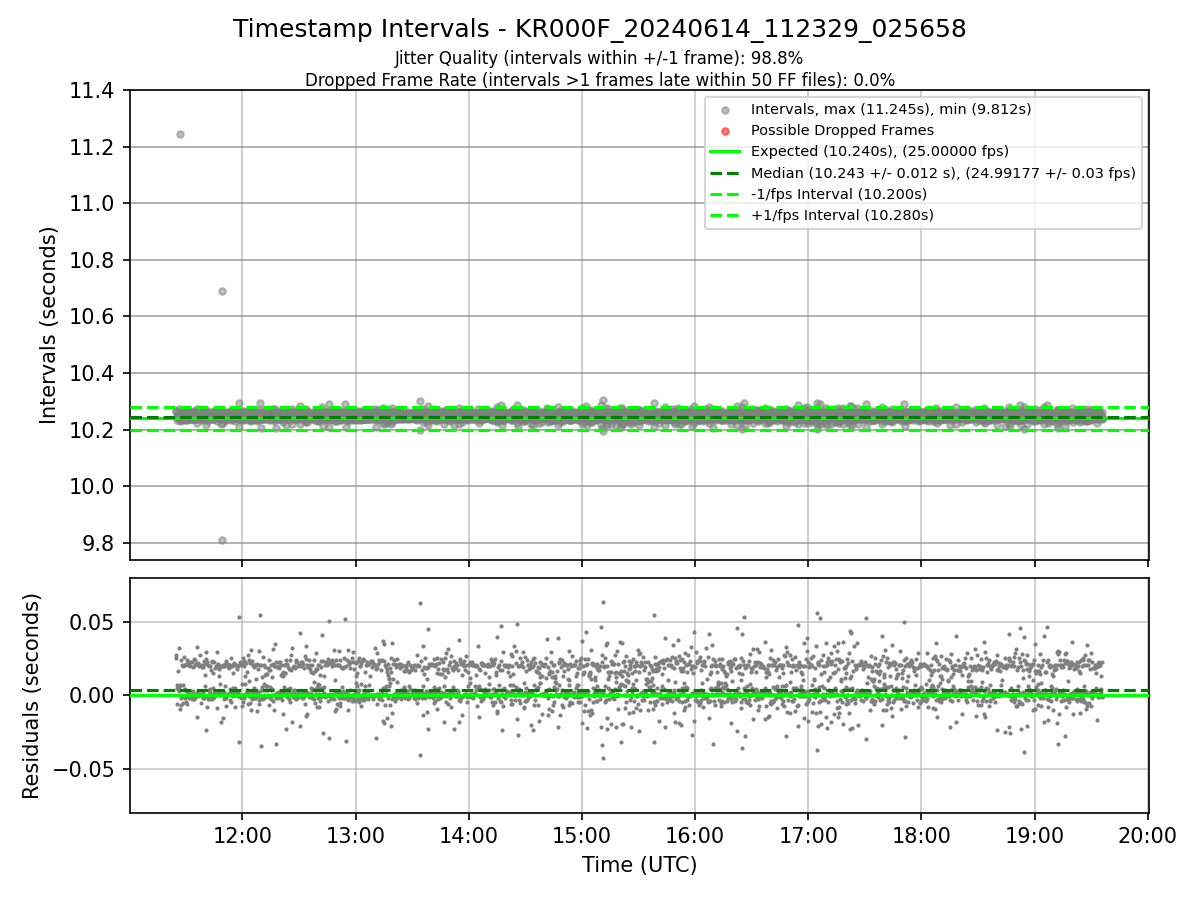Viewport: 1200px width, 900px height.
Task: Click the outlier data point near 10.69 seconds
Action: [x=222, y=291]
